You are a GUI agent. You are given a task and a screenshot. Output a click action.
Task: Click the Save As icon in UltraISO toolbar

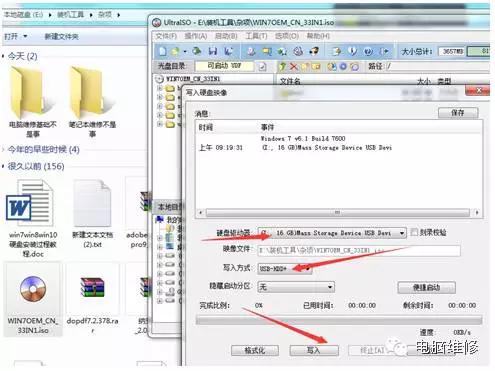tap(228, 51)
